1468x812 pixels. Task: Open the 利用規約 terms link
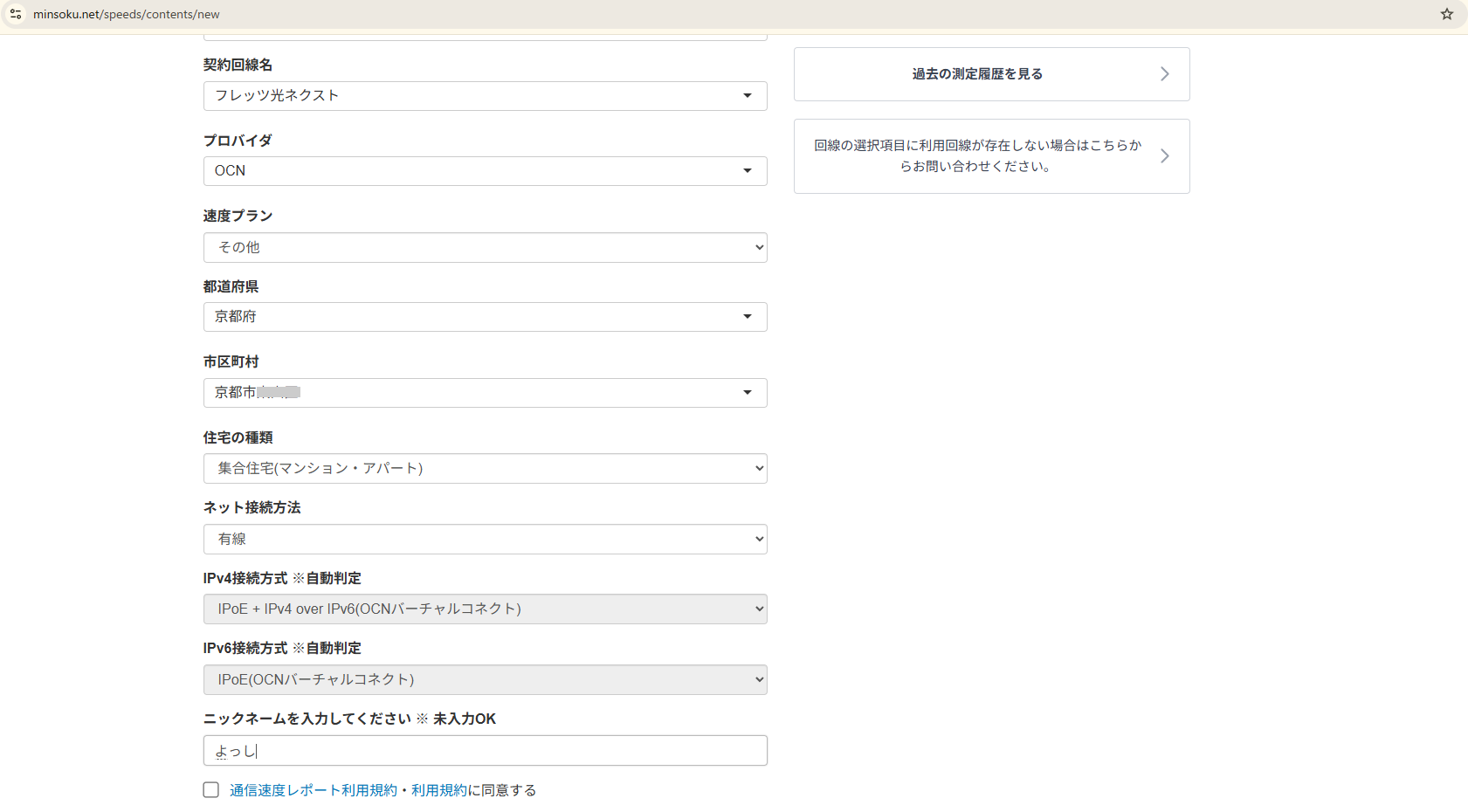tap(438, 790)
